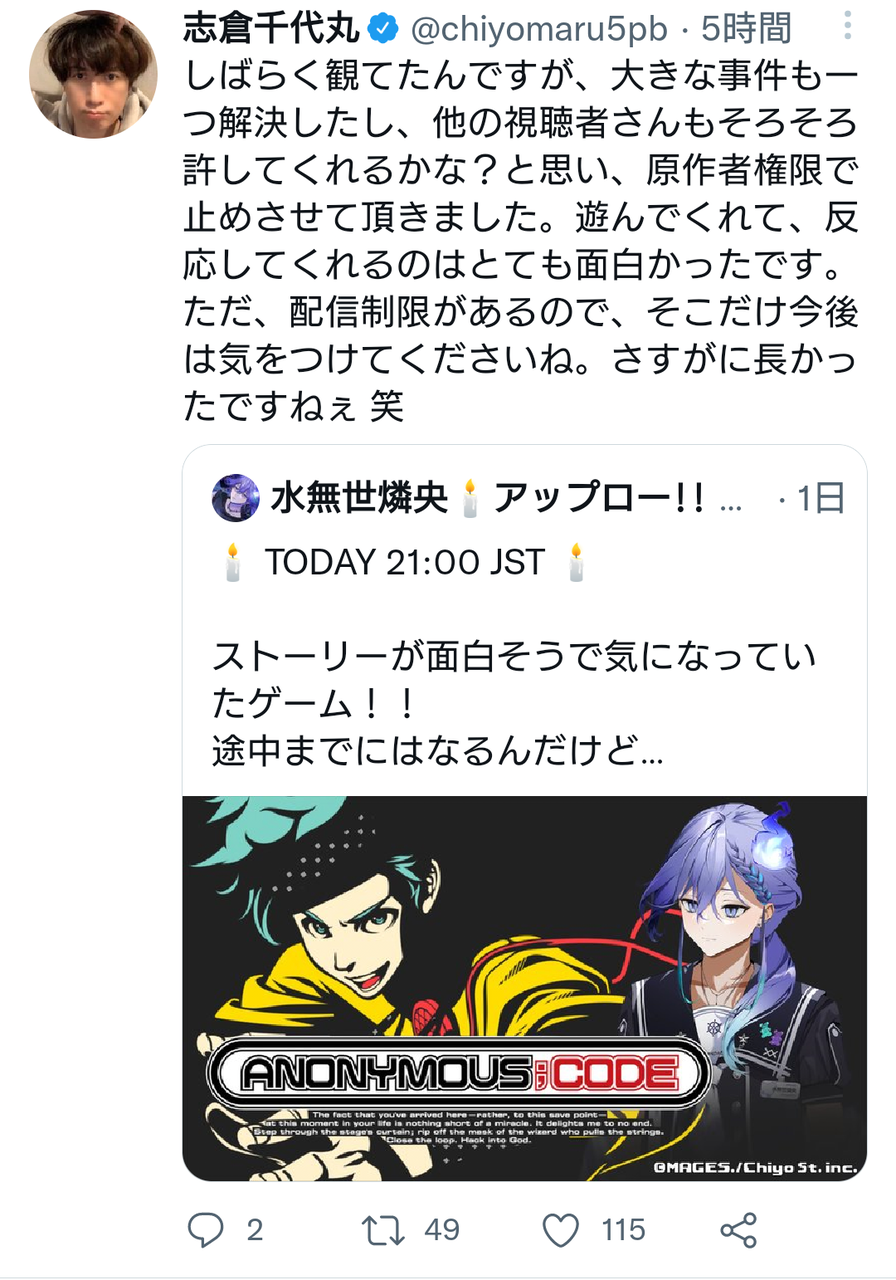Screen dimensions: 896x1280
Task: Select the main tweet body text
Action: [521, 237]
